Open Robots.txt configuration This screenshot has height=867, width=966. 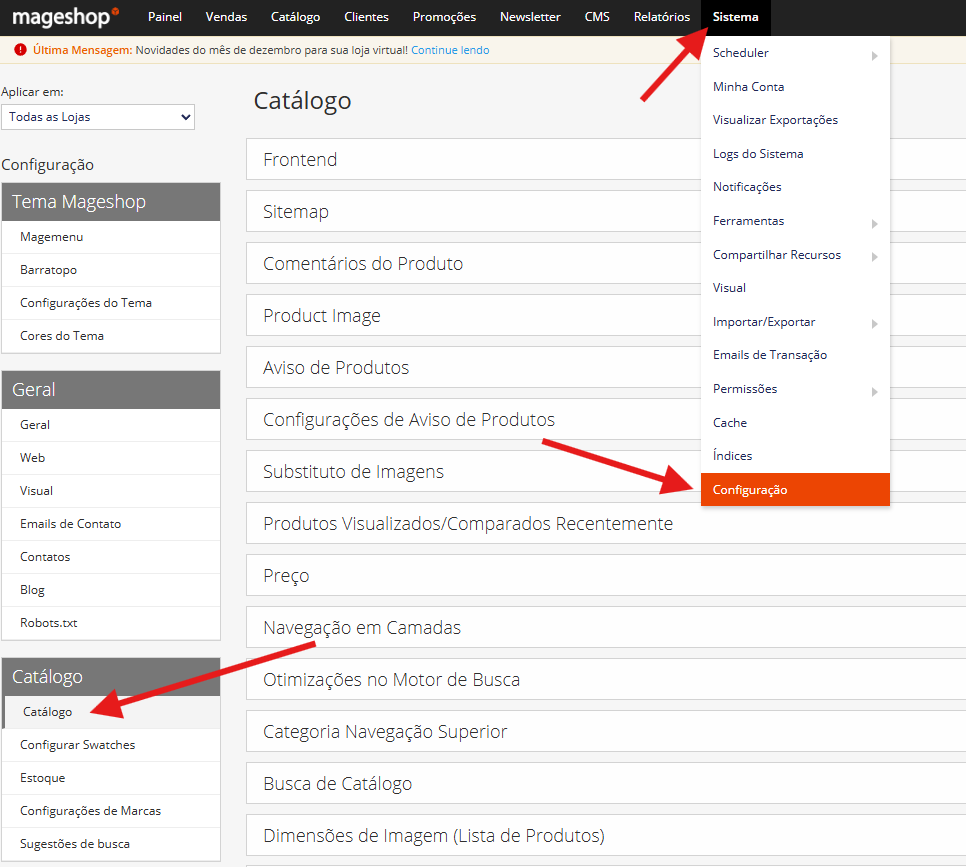point(48,623)
